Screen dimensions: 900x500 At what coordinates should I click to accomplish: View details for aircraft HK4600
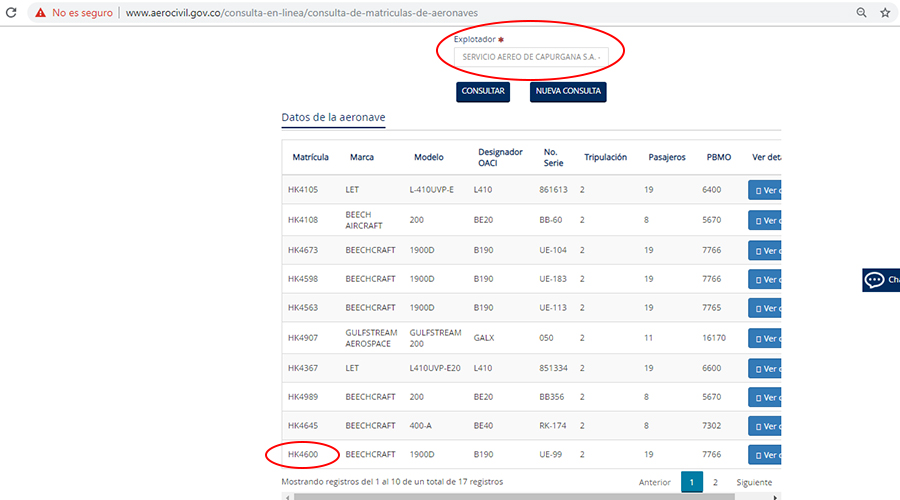[765, 455]
